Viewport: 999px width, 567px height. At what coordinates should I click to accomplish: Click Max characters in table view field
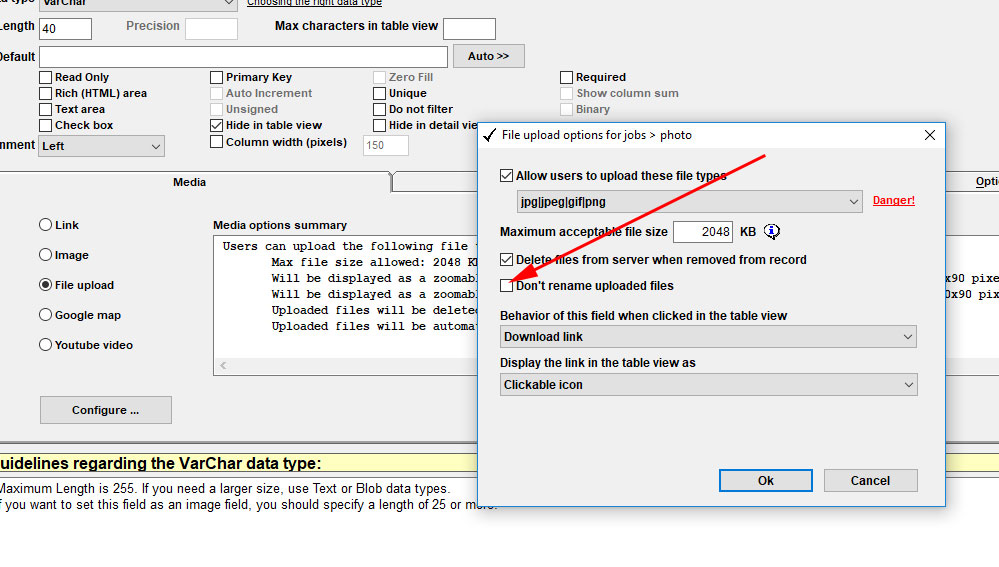click(469, 29)
